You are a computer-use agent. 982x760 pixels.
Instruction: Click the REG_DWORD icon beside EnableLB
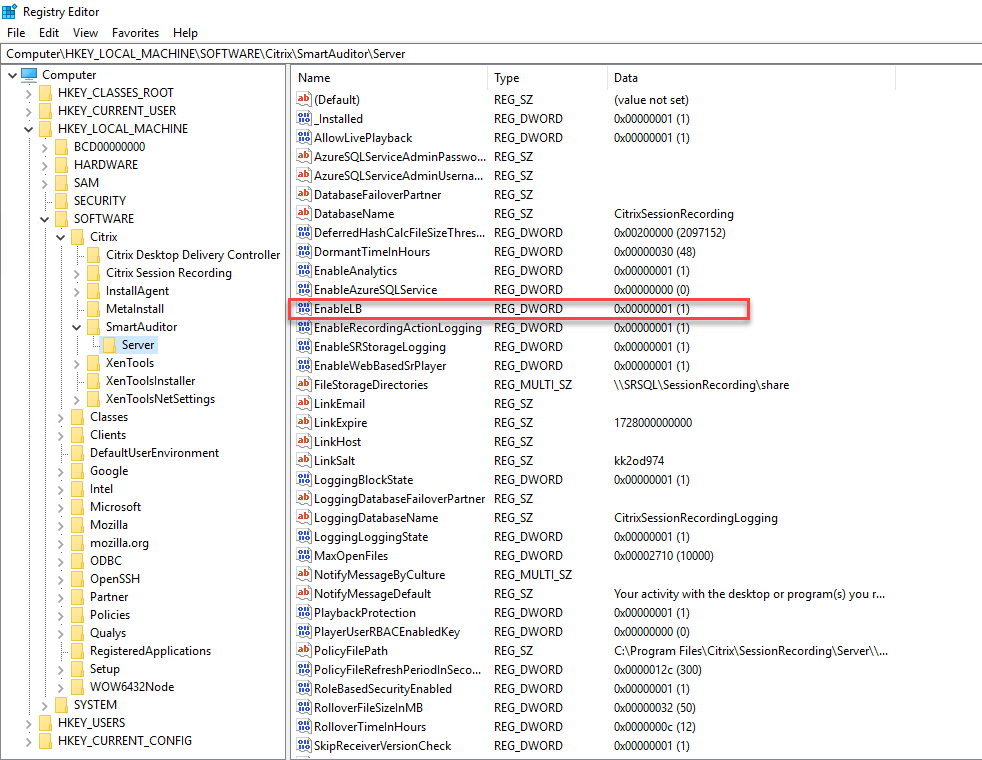[302, 308]
